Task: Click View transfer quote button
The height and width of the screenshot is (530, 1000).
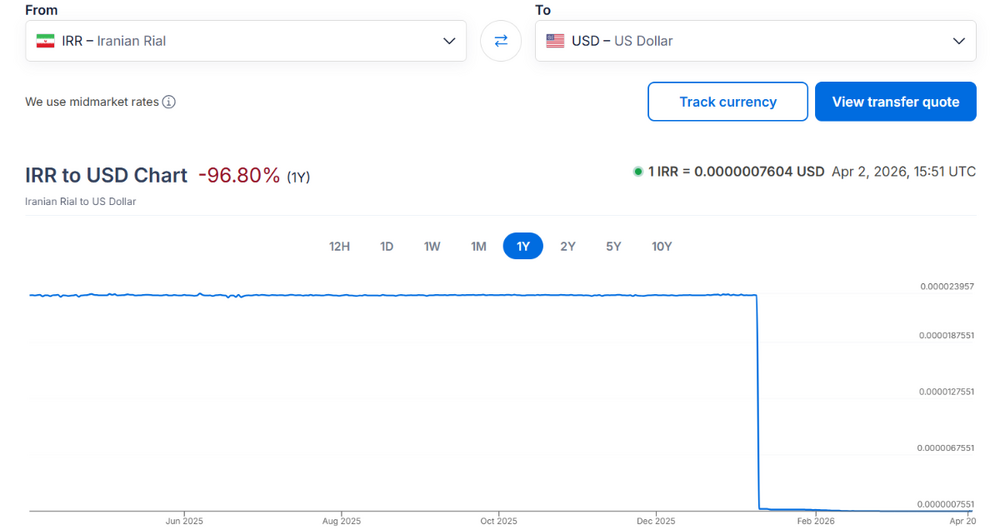Action: pos(895,101)
